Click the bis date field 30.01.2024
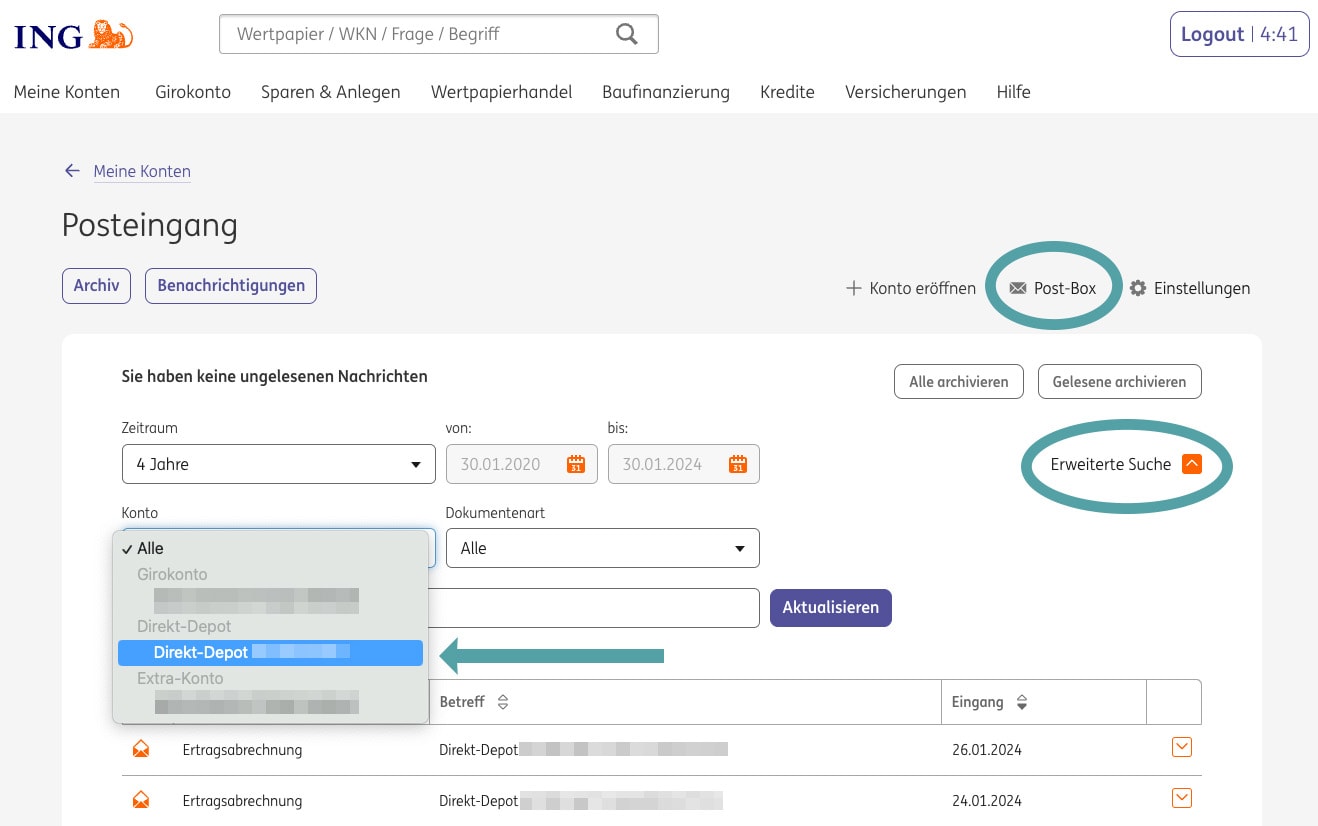 (x=684, y=464)
